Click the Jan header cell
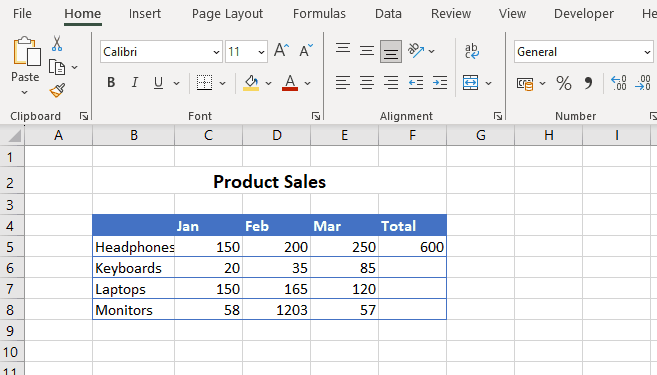 pyautogui.click(x=208, y=226)
